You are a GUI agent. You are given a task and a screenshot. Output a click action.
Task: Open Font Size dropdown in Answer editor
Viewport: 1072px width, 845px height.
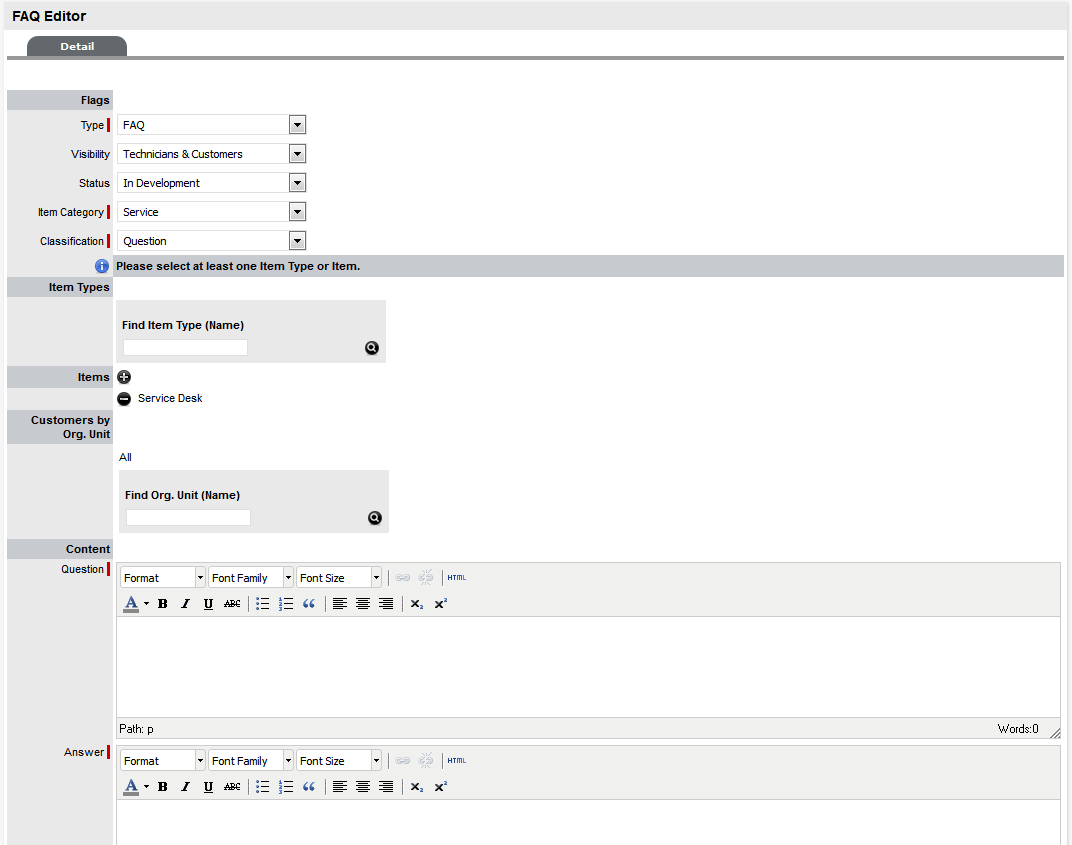point(339,761)
